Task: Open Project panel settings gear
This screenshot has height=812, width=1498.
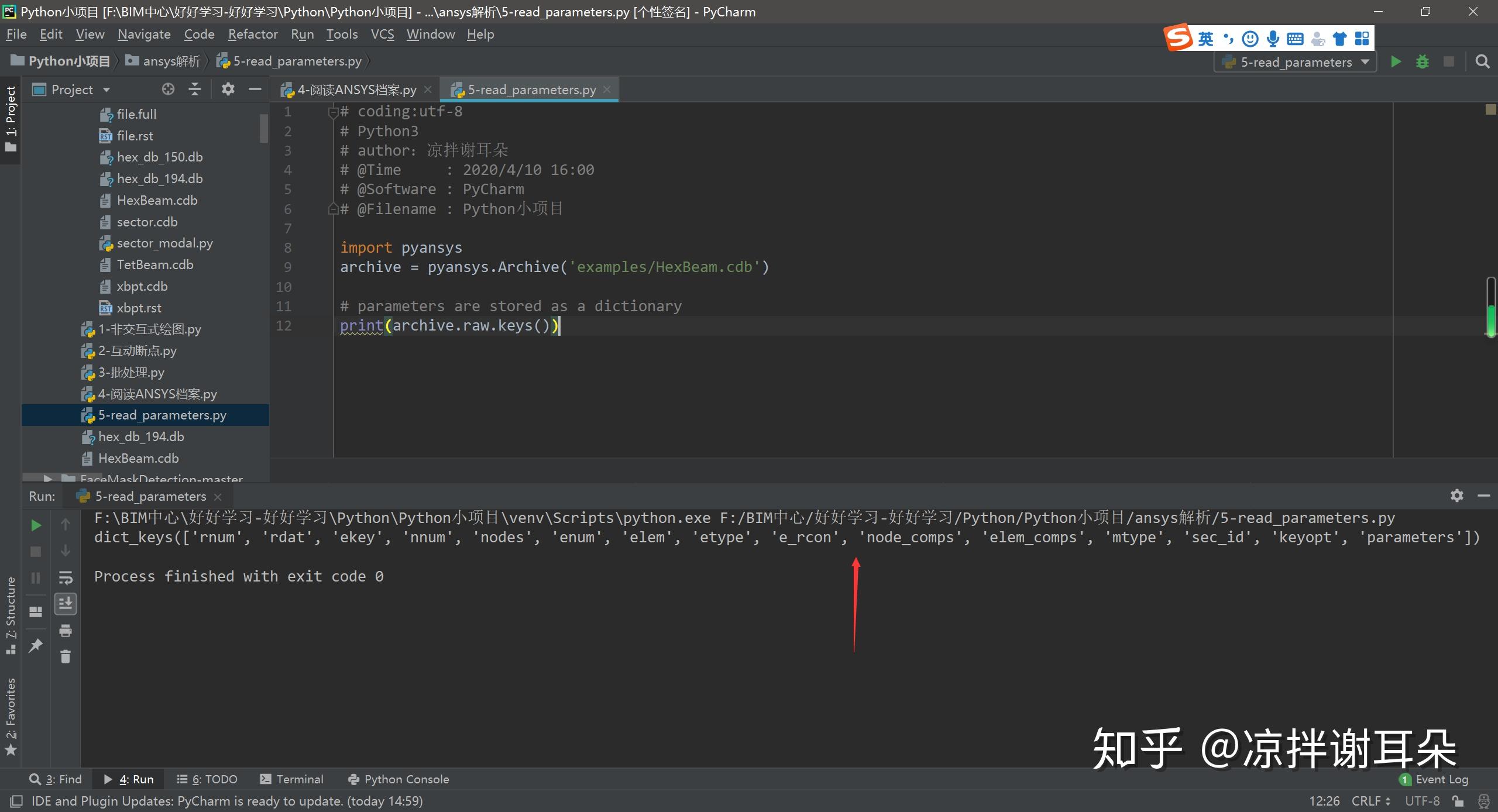Action: tap(228, 89)
